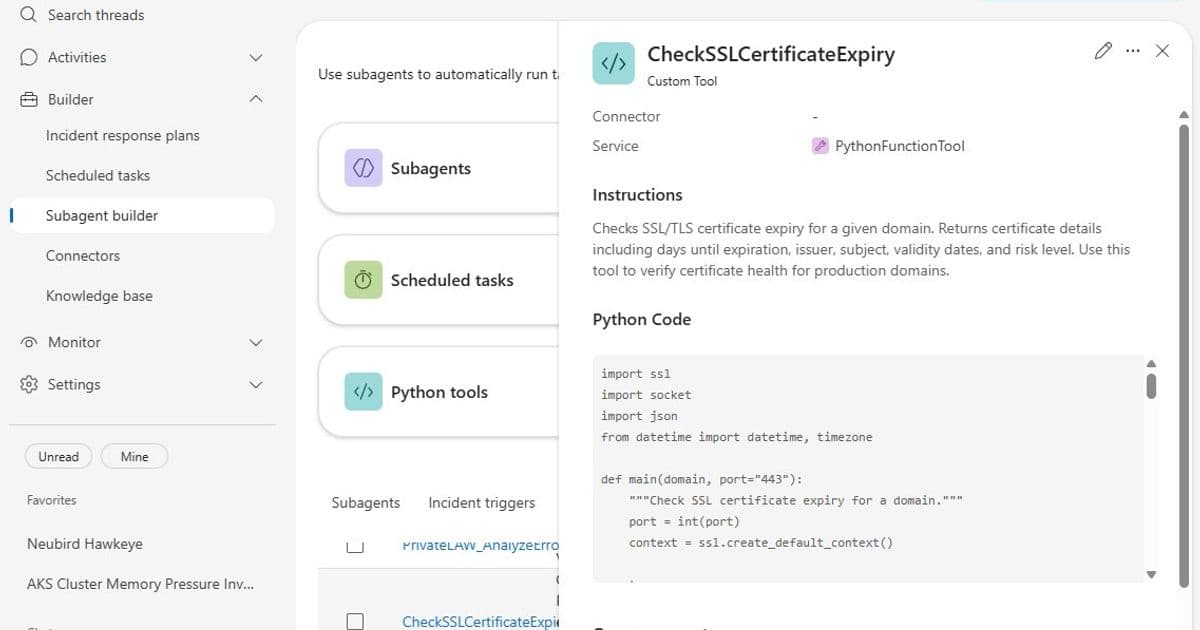The height and width of the screenshot is (630, 1200).
Task: Select the Subagents card icon
Action: [362, 167]
